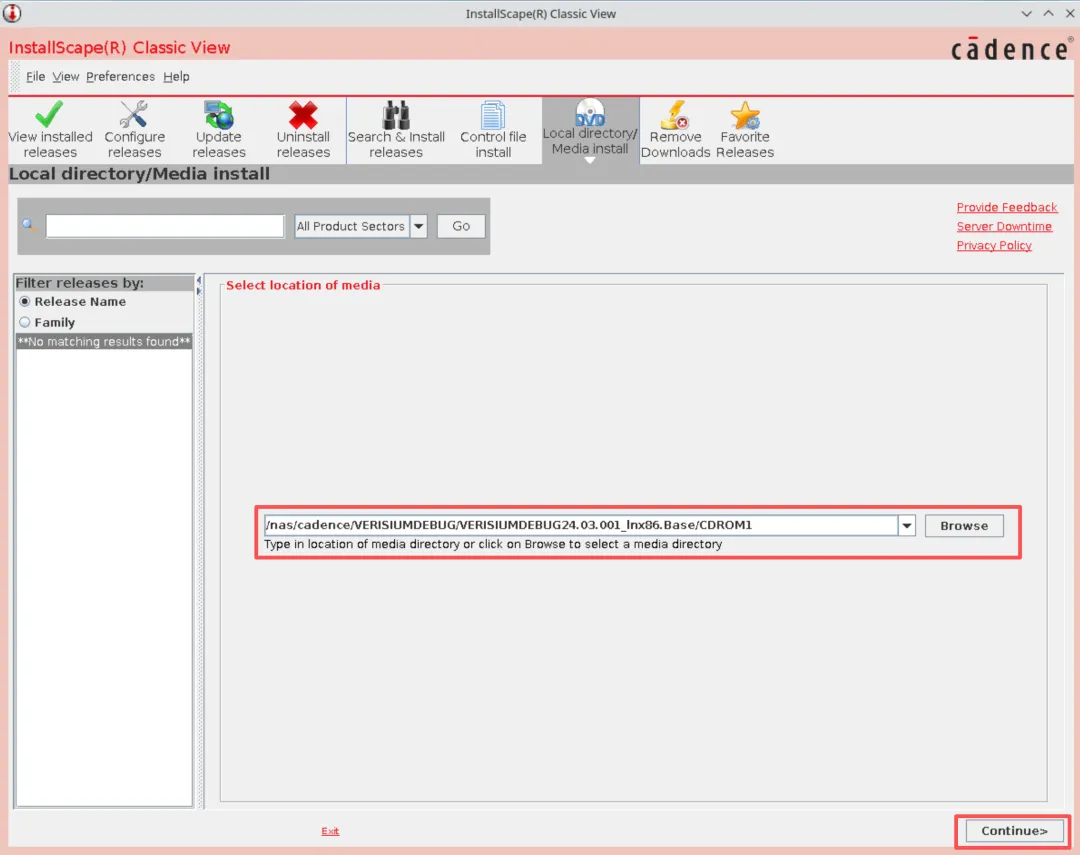The height and width of the screenshot is (855, 1080).
Task: Open the Preferences menu
Action: click(x=121, y=76)
